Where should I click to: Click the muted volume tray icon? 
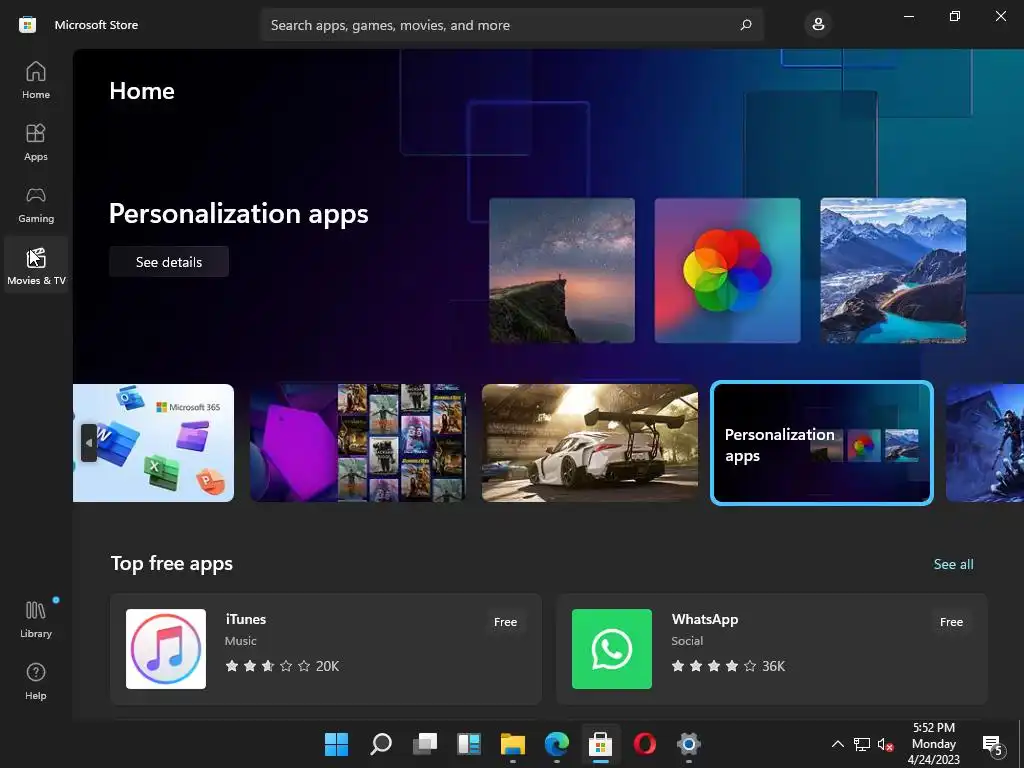[x=886, y=744]
